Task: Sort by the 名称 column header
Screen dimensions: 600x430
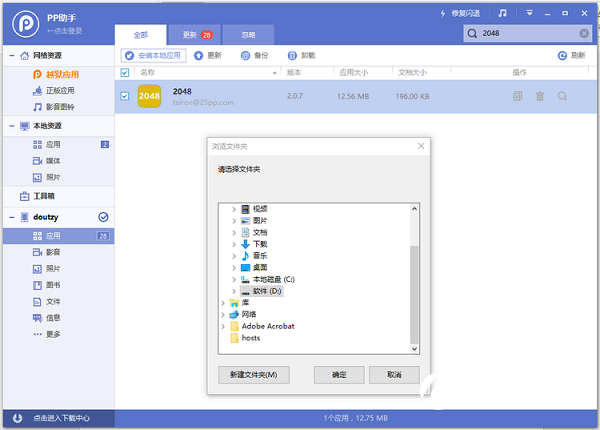Action: coord(148,72)
